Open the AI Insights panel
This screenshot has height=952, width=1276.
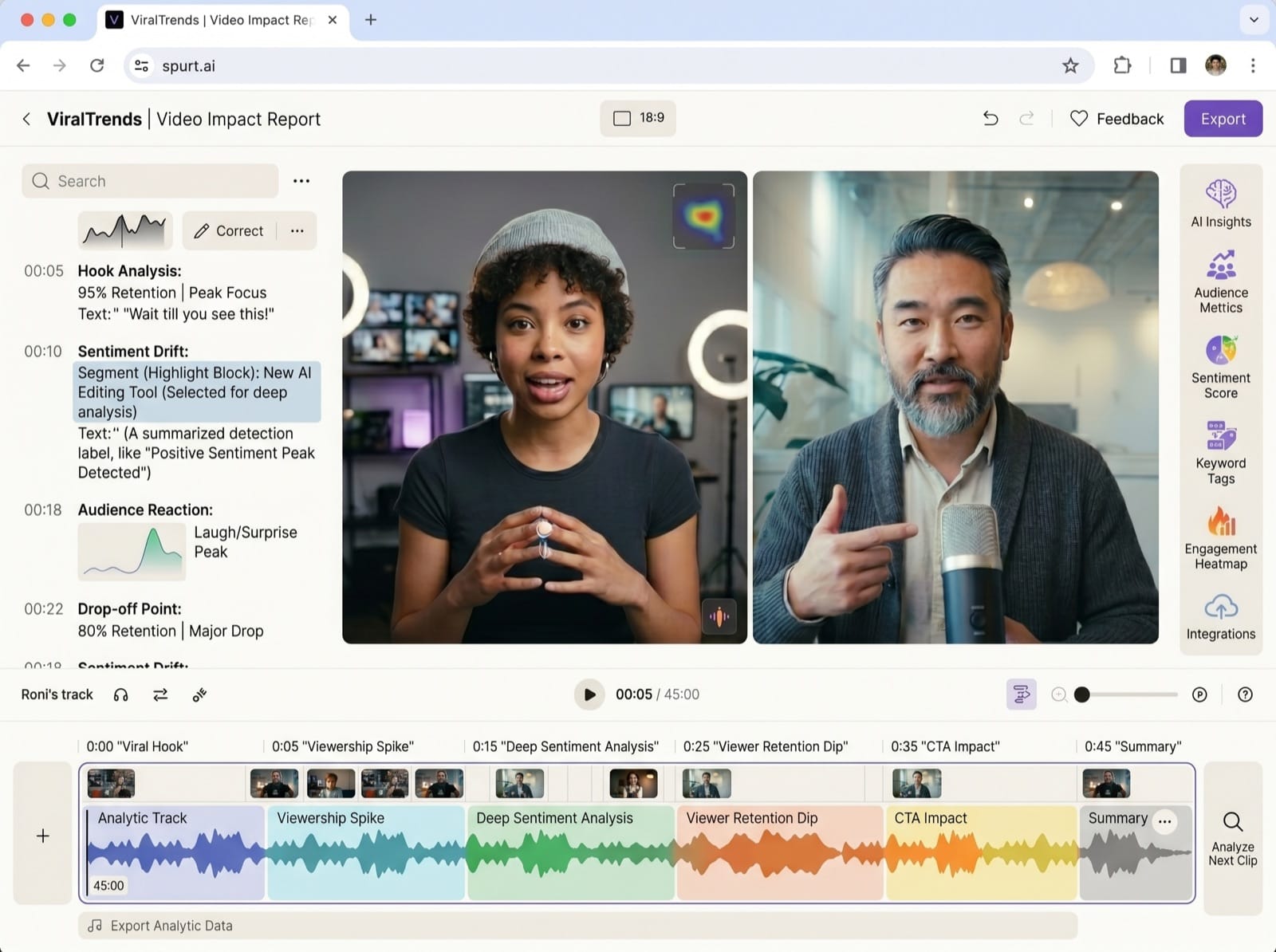[1220, 203]
